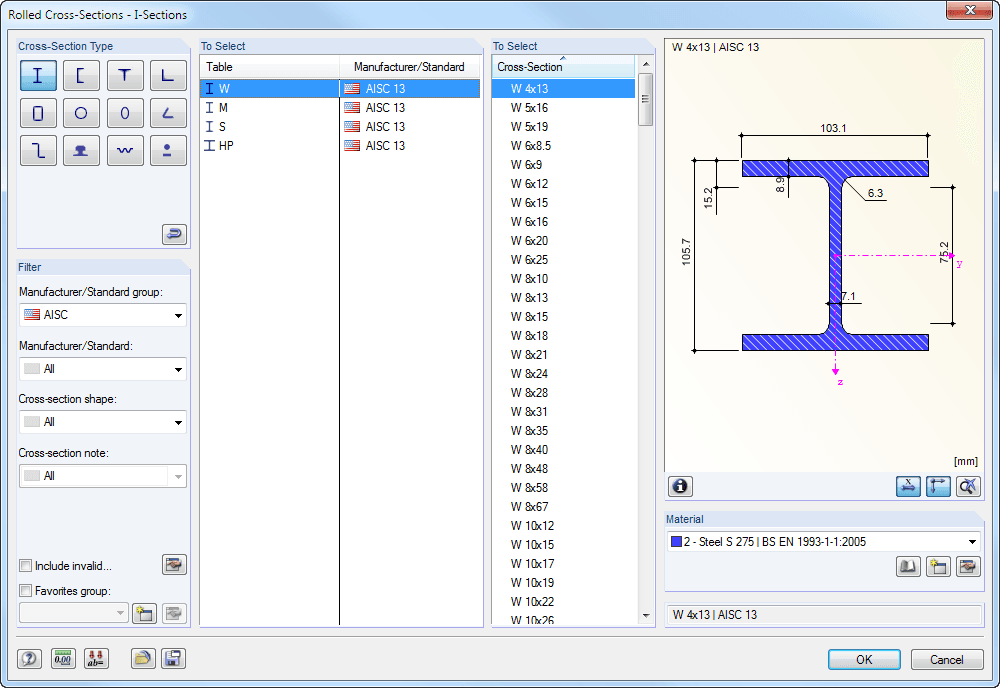1000x688 pixels.
Task: Select the channel (C) cross-section type
Action: [x=81, y=75]
